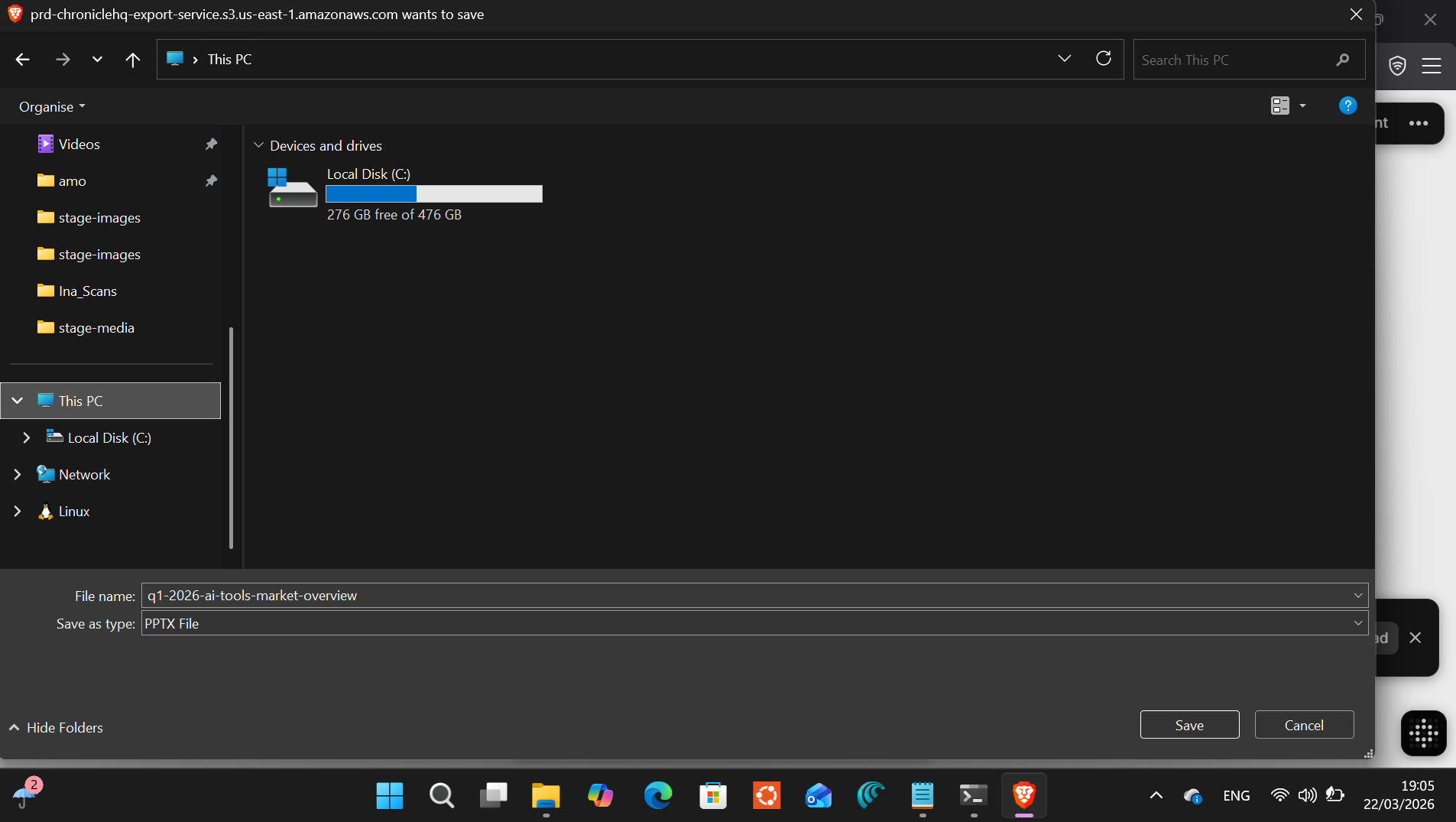Change the view layout icon
This screenshot has height=822, width=1456.
click(1279, 106)
